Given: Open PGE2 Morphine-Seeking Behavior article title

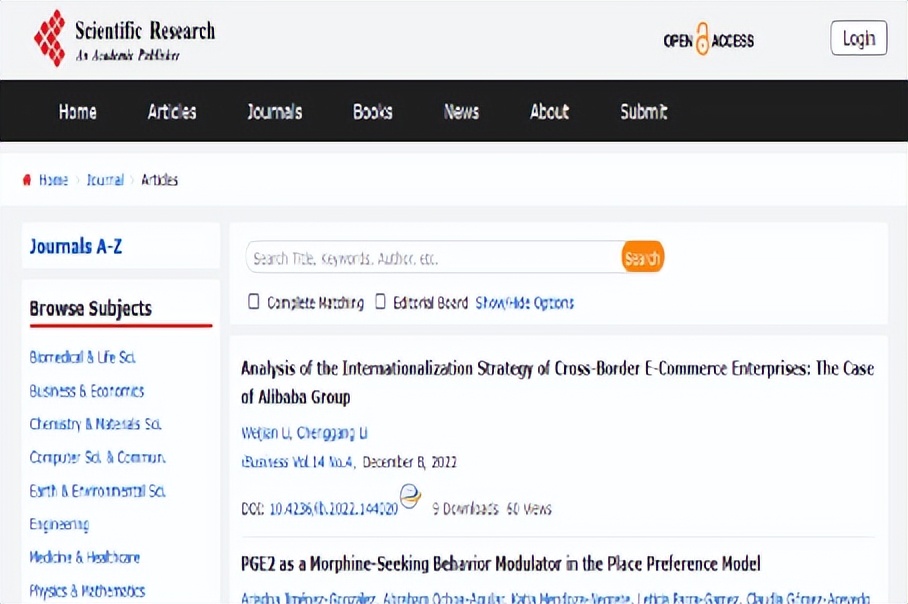Looking at the screenshot, I should (x=501, y=564).
